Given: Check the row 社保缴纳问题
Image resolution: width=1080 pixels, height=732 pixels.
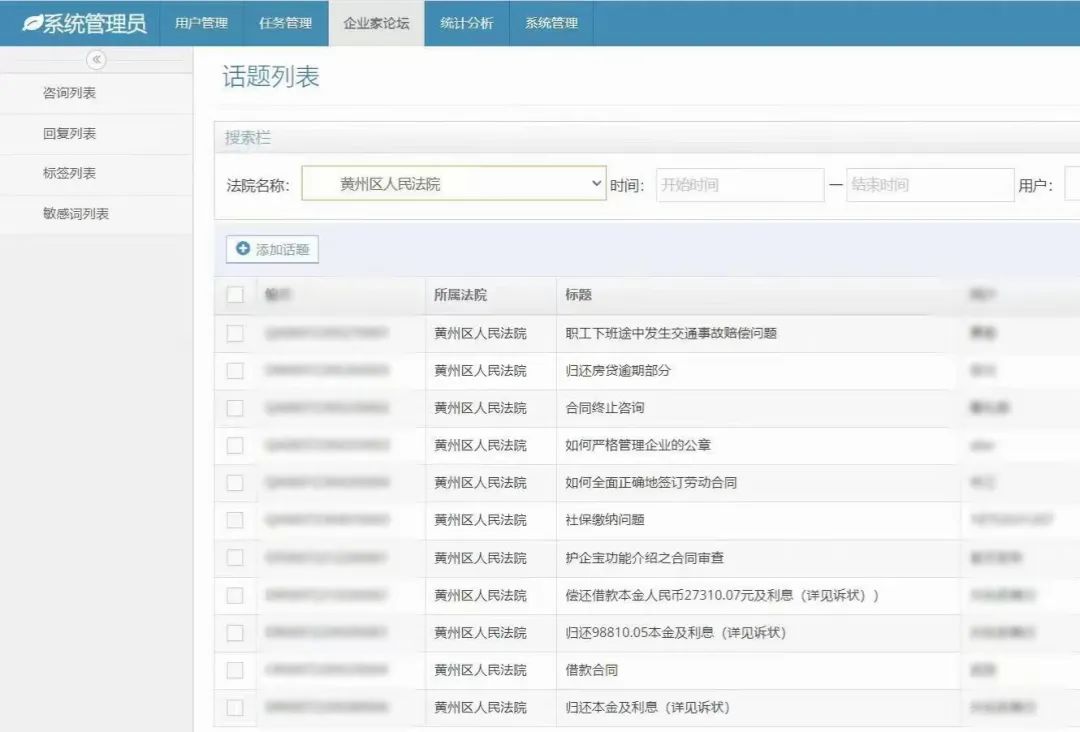Looking at the screenshot, I should [x=235, y=520].
